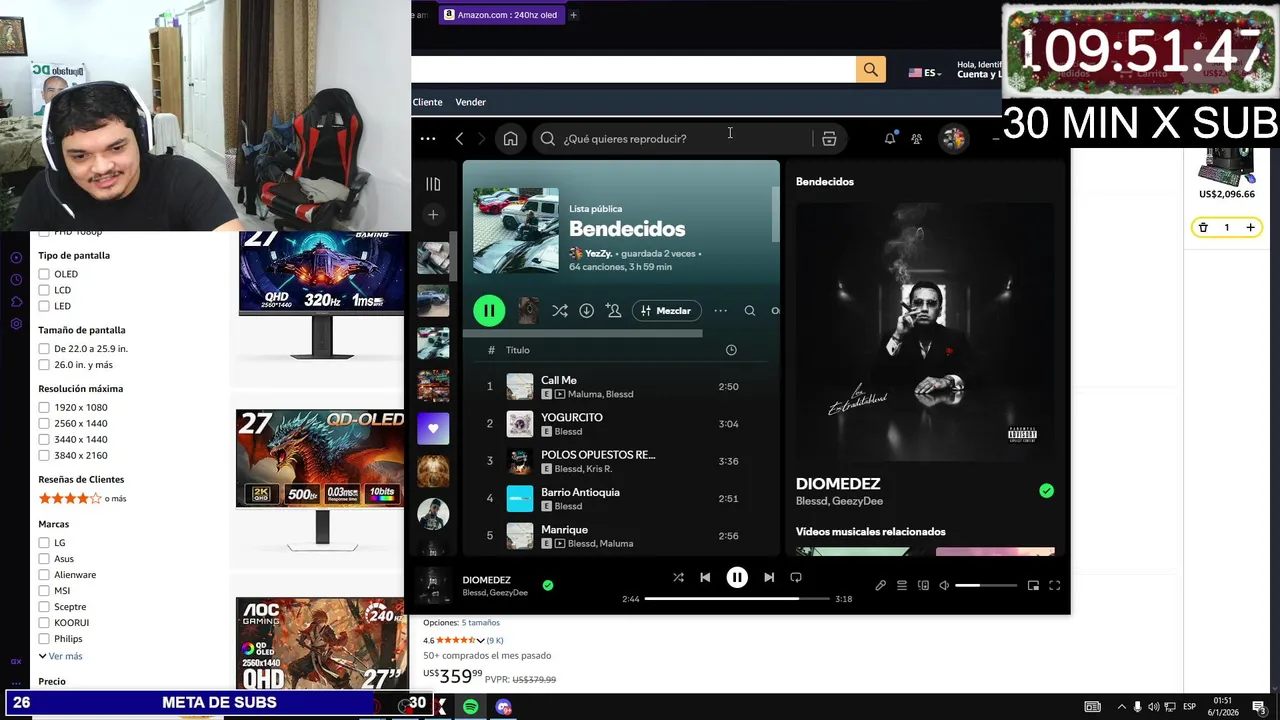1280x720 pixels.
Task: Check Alienware brand filter
Action: 44,575
